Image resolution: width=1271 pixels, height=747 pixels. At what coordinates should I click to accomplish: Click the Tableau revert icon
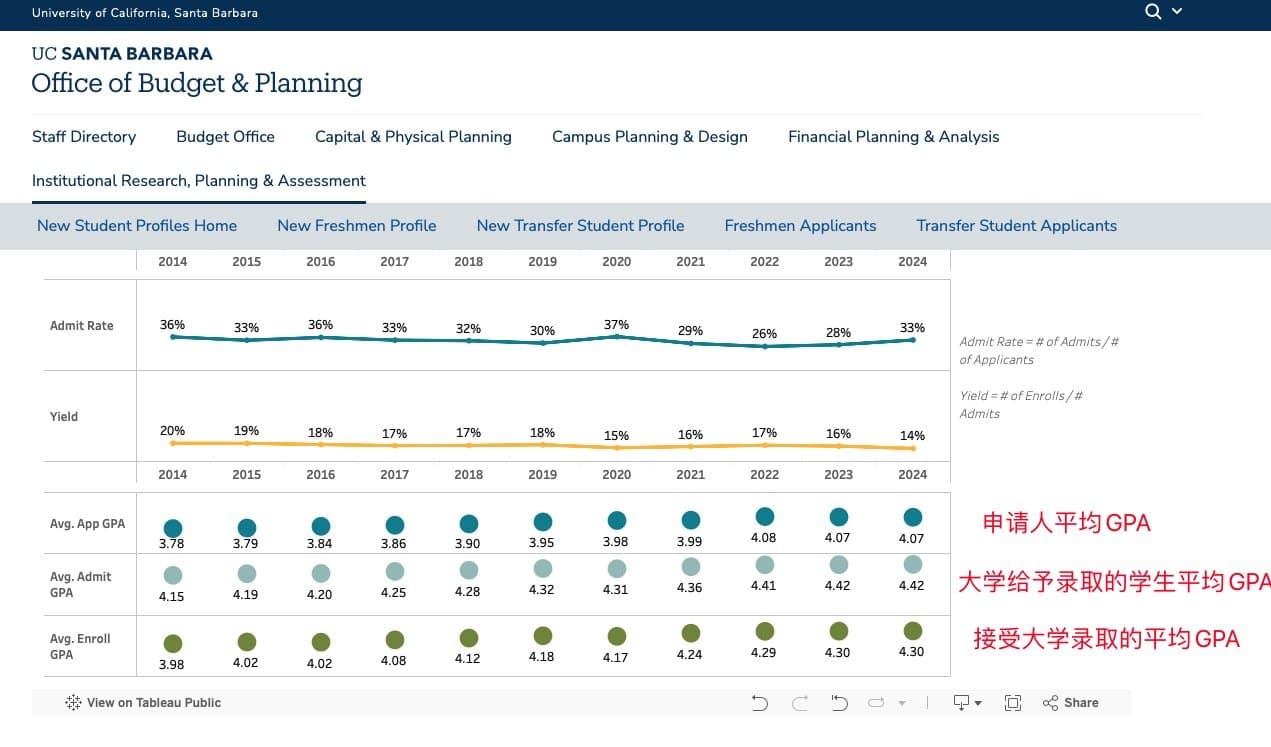839,703
